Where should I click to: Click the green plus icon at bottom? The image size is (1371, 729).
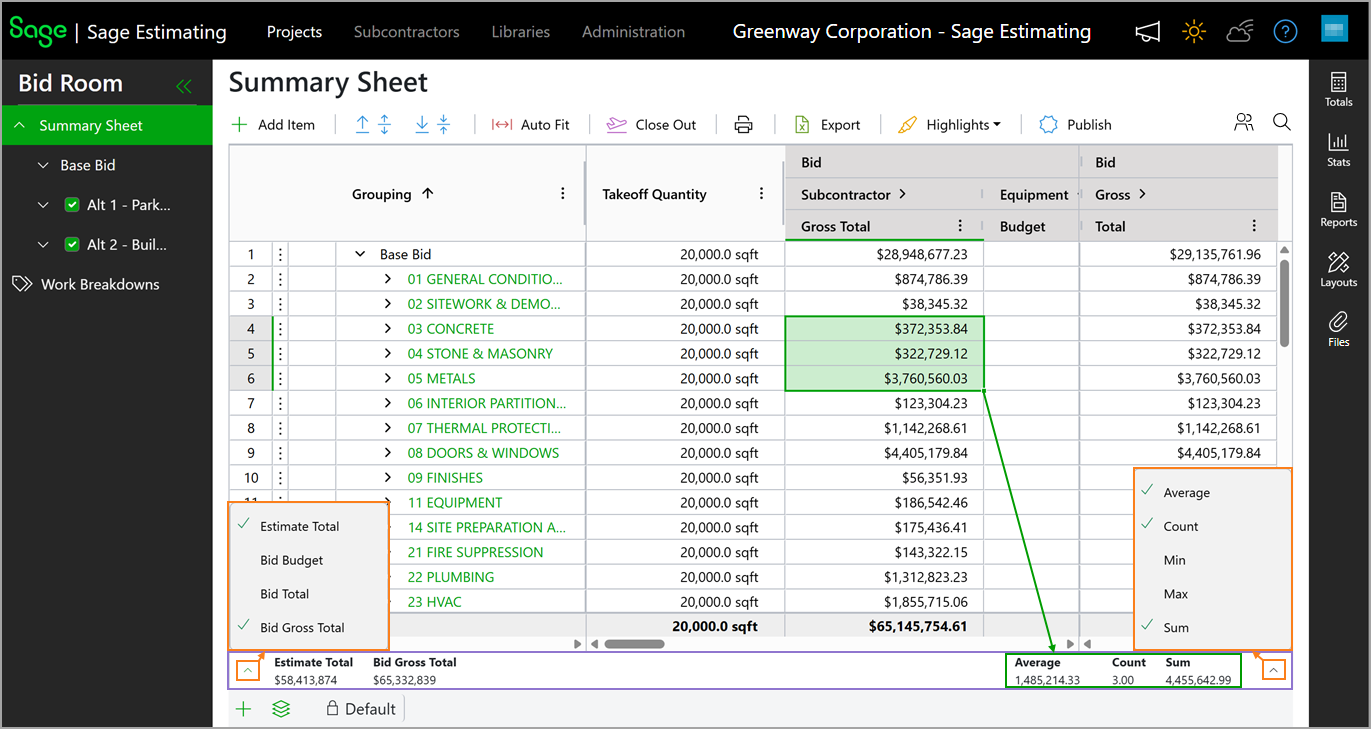242,709
